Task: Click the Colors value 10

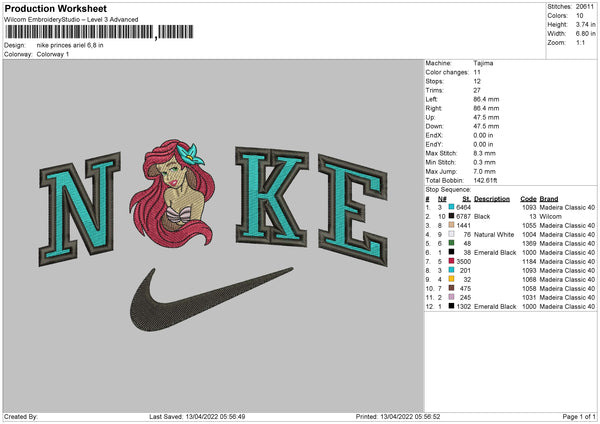Action: point(579,16)
